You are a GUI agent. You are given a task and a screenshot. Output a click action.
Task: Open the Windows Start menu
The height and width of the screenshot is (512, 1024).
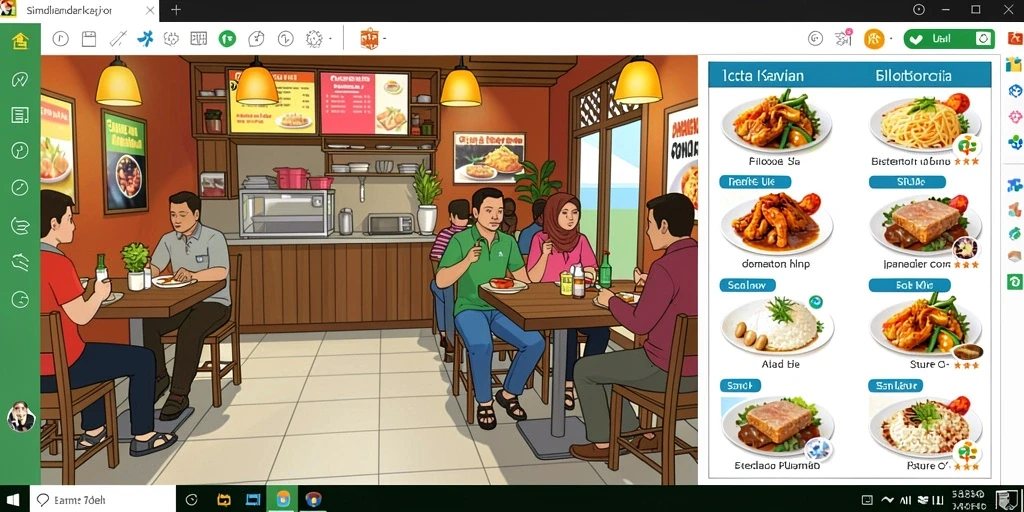(x=14, y=500)
